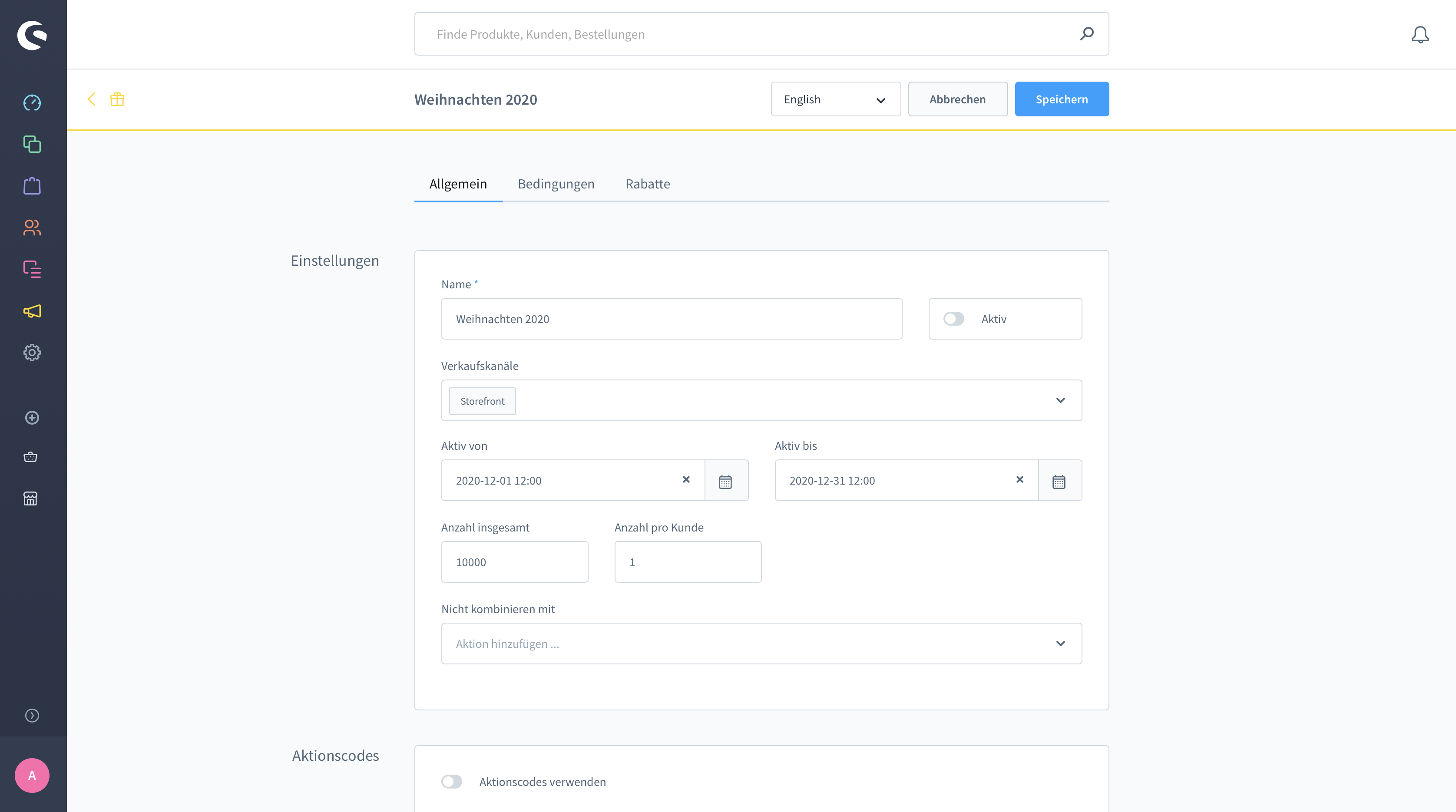Open the Settings gear icon
The height and width of the screenshot is (812, 1456).
[x=32, y=353]
